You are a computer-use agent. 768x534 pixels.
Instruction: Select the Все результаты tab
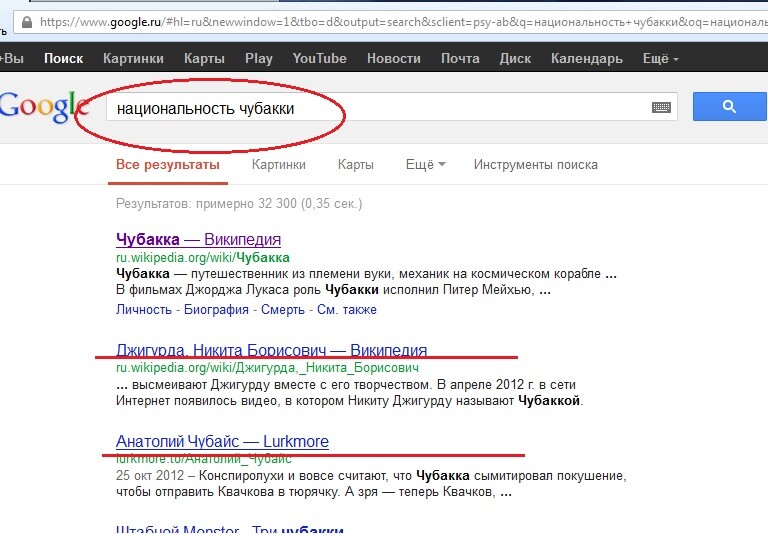pos(167,165)
